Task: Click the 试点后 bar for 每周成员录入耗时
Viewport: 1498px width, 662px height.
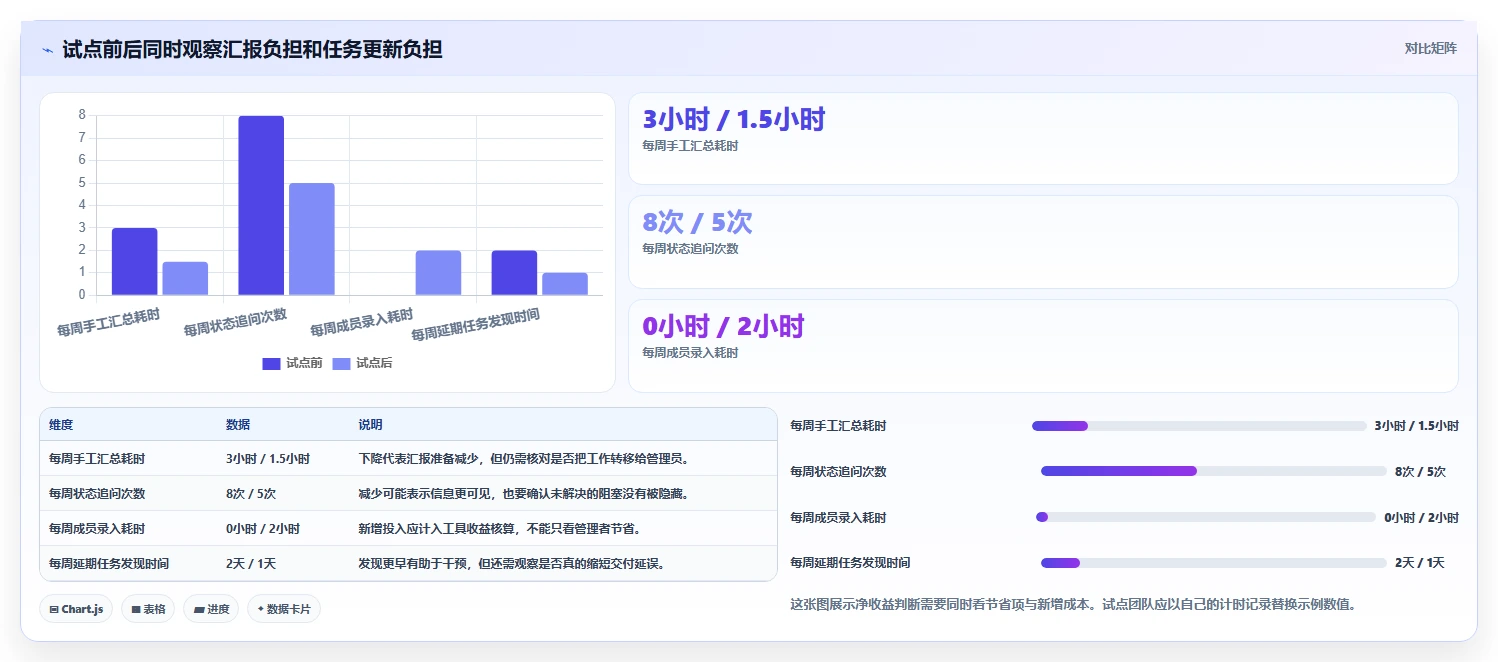Action: pos(438,272)
